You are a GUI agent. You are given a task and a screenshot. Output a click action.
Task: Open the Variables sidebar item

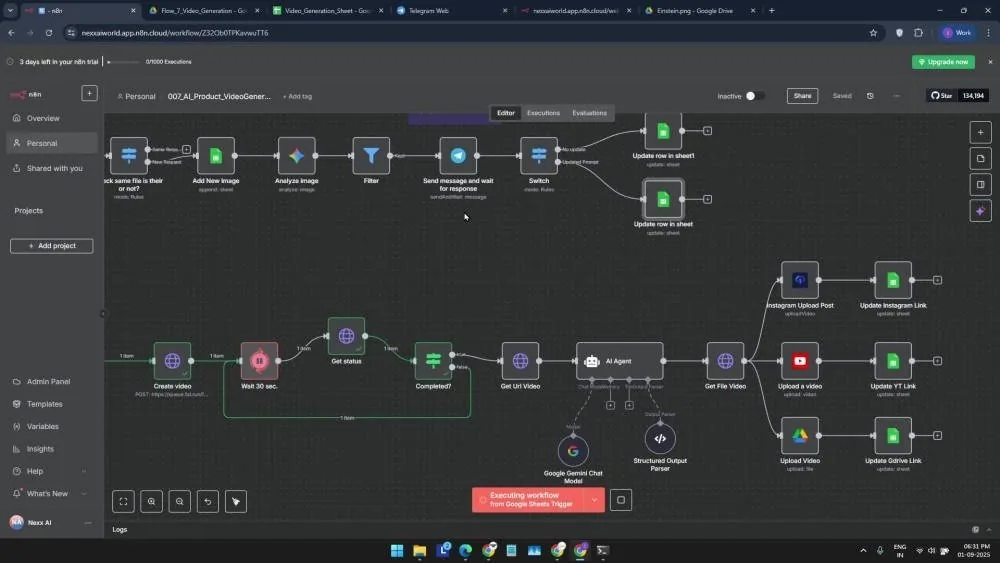[52, 427]
